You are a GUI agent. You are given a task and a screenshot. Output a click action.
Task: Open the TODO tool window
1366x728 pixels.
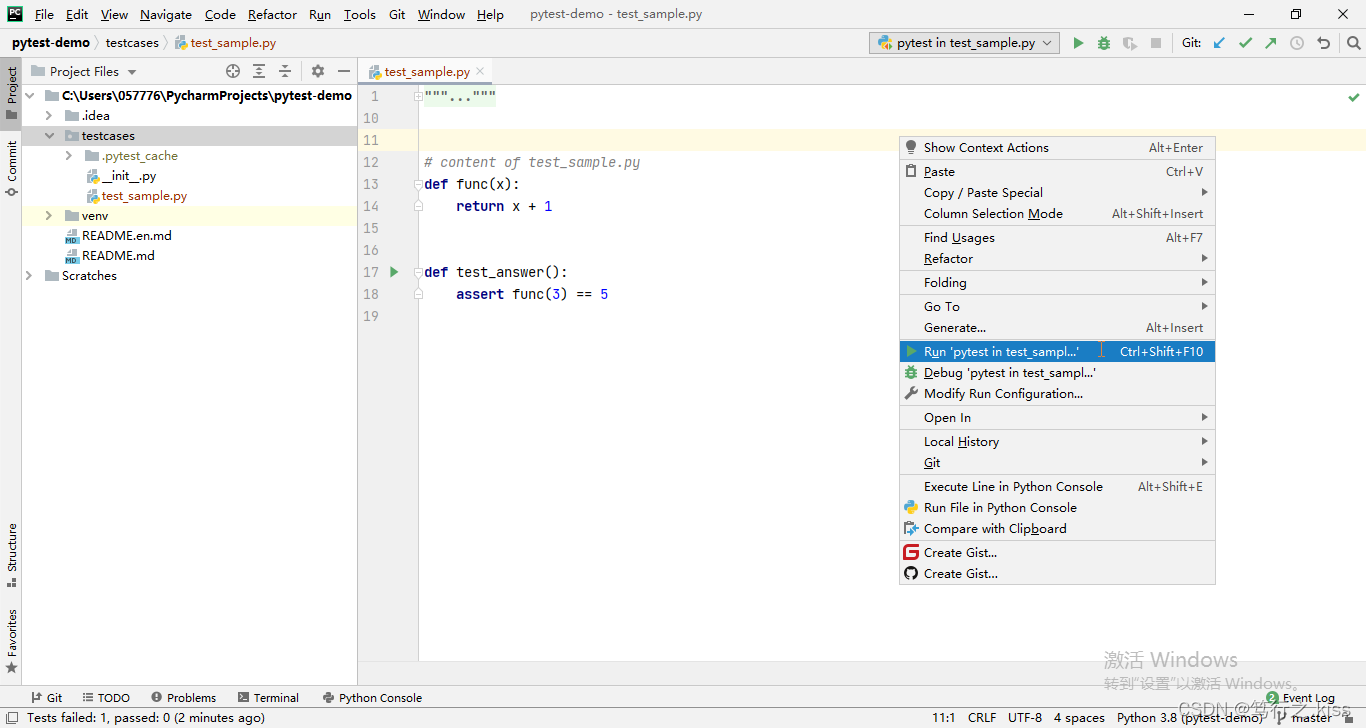(x=106, y=697)
